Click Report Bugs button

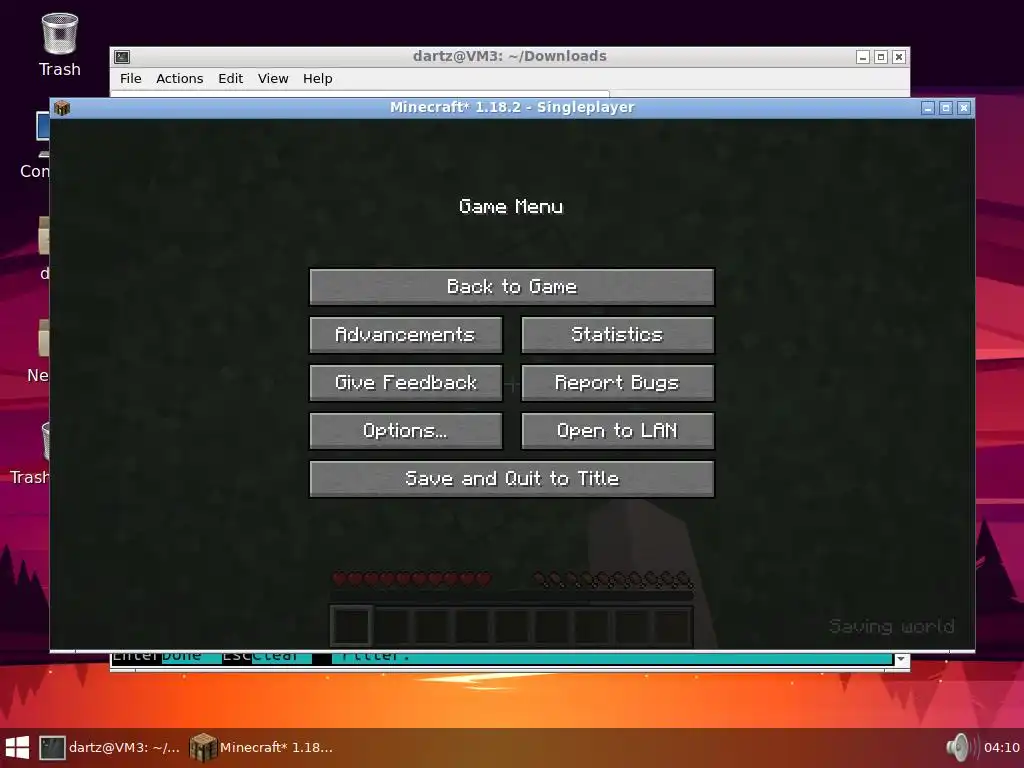618,383
